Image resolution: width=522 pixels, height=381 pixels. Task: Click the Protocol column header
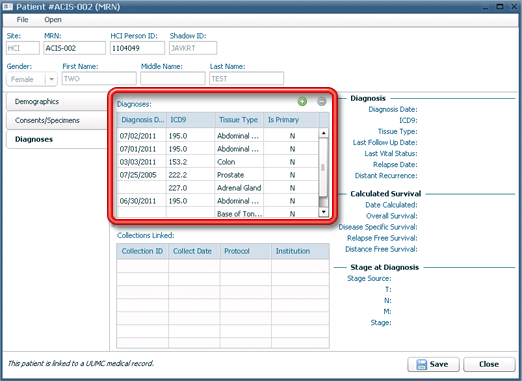pyautogui.click(x=245, y=251)
